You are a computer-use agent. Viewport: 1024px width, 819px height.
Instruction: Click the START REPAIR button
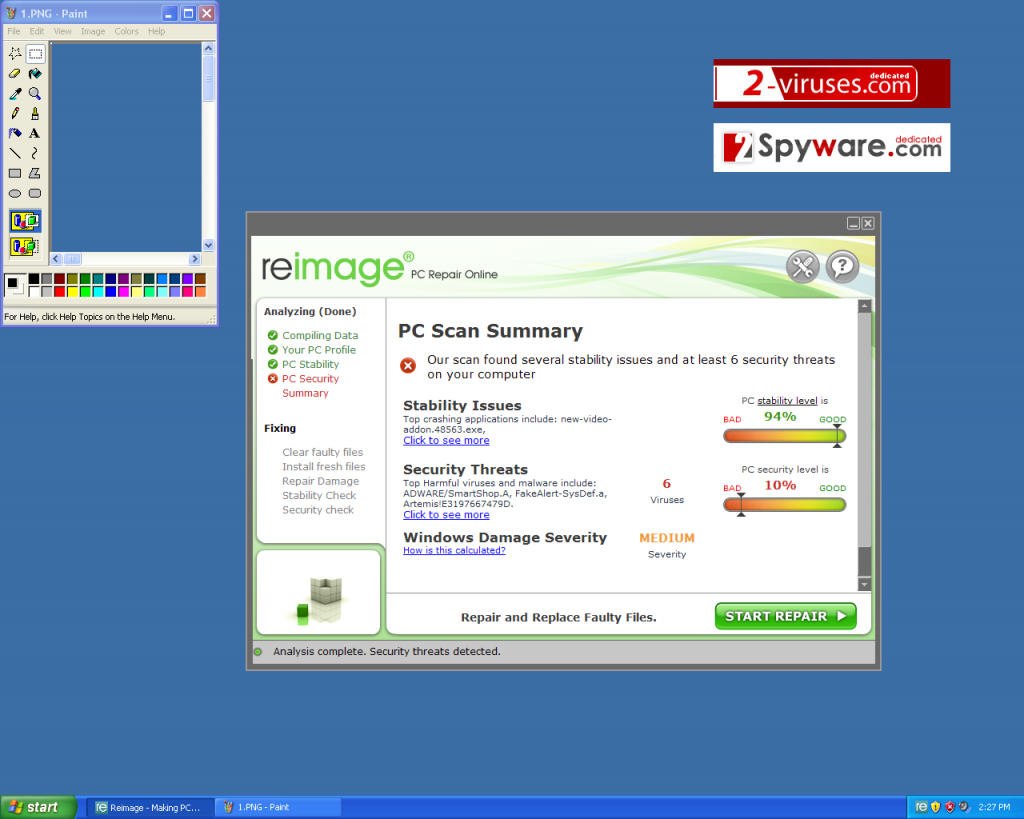(786, 616)
